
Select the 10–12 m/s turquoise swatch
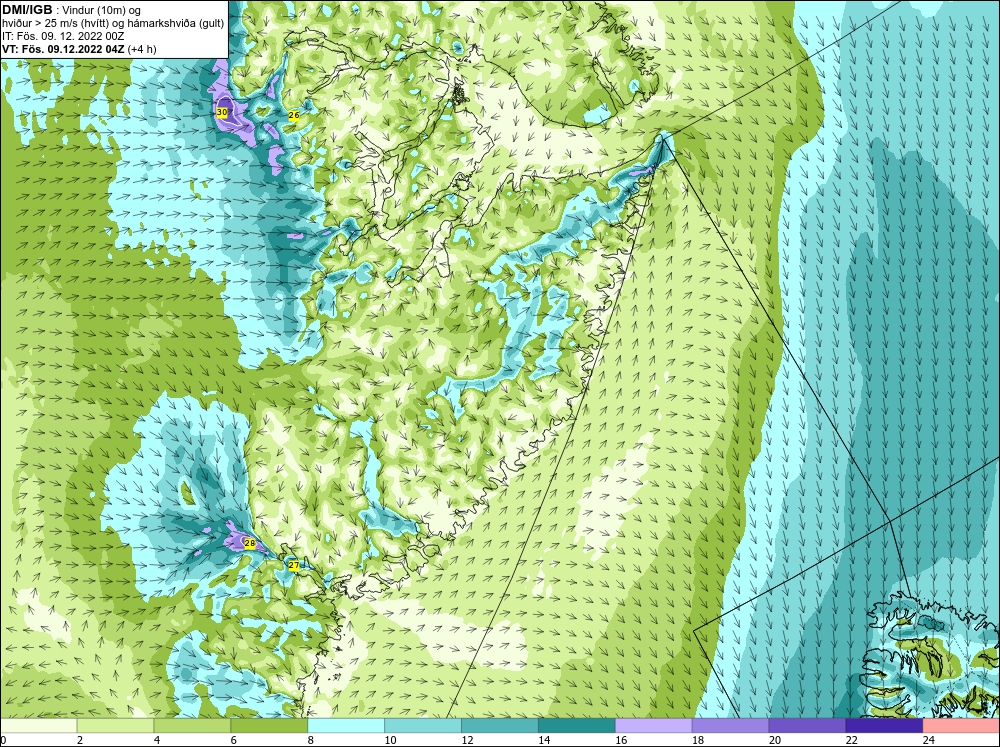(x=423, y=726)
